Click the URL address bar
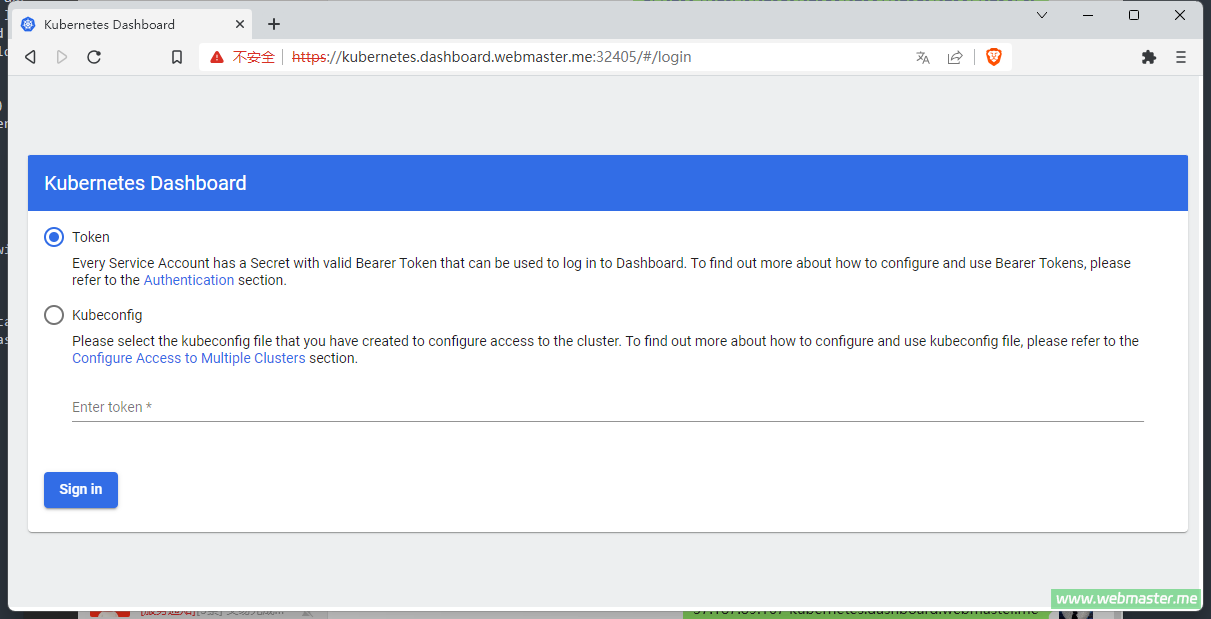The width and height of the screenshot is (1211, 619). [x=600, y=57]
